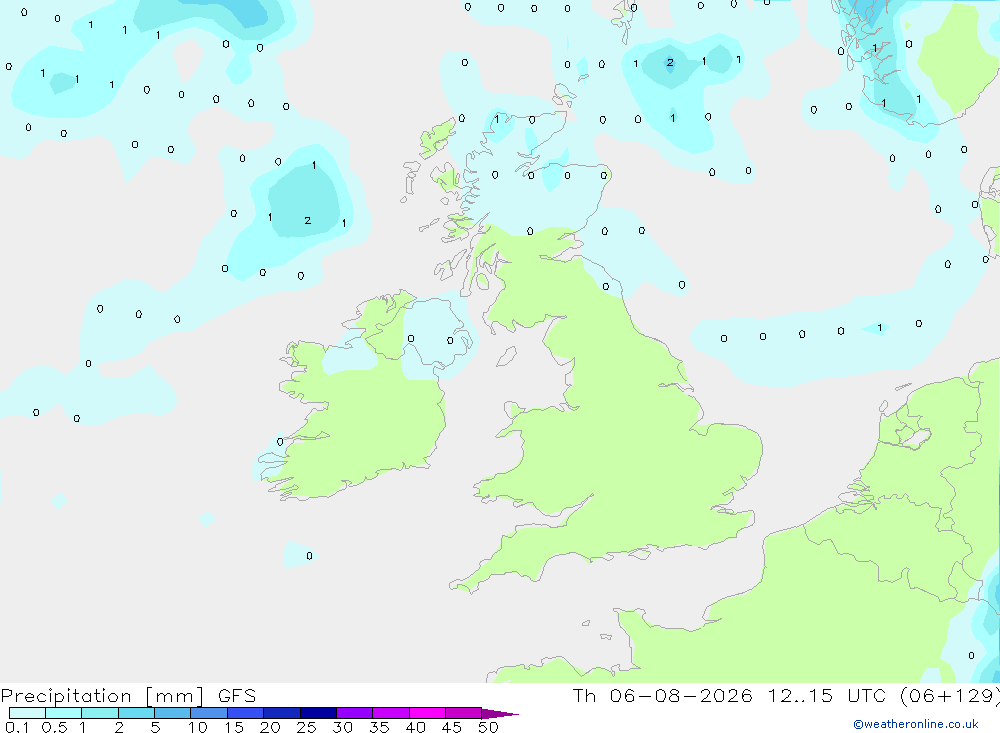Click the lone '1' value in the North Sea east of England
This screenshot has width=1000, height=733.
(880, 328)
